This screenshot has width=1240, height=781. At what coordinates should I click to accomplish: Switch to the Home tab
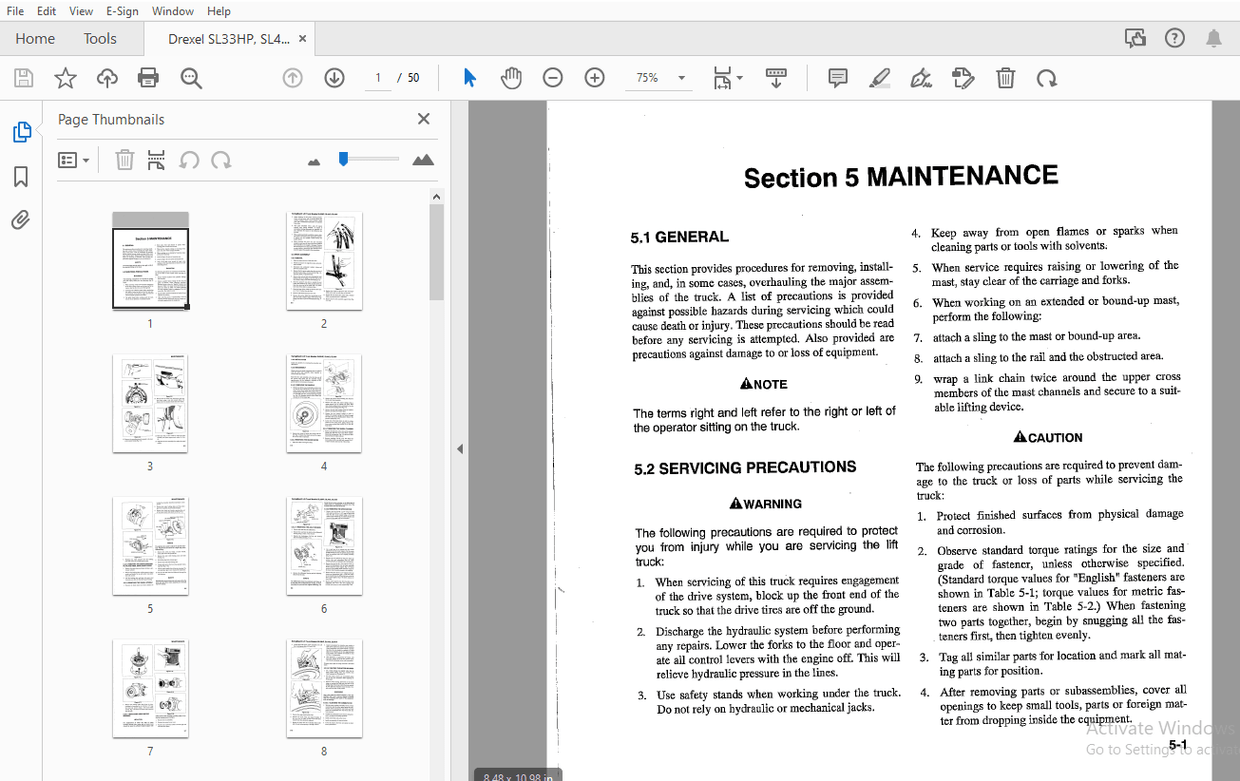pyautogui.click(x=35, y=38)
